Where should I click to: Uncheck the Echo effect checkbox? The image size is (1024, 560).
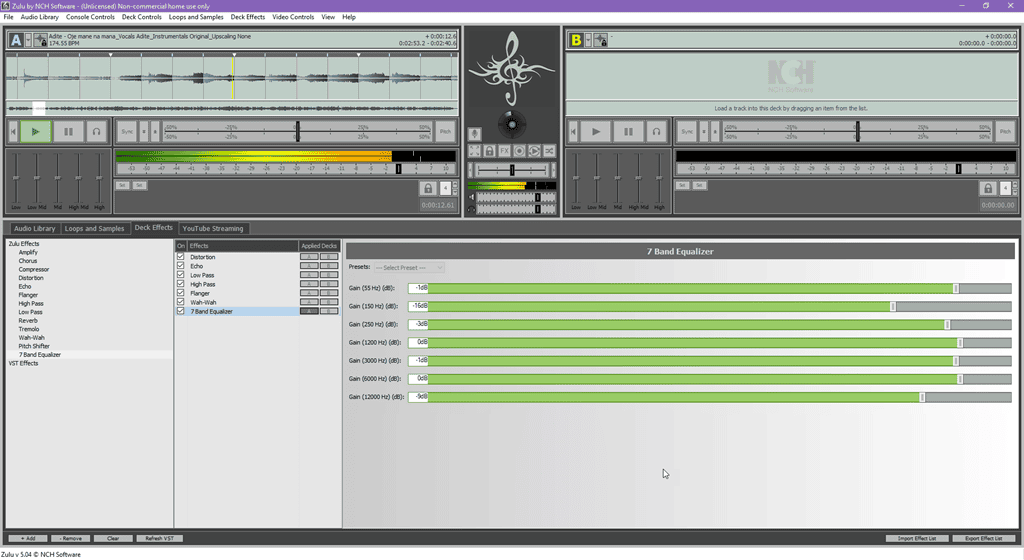click(x=181, y=266)
